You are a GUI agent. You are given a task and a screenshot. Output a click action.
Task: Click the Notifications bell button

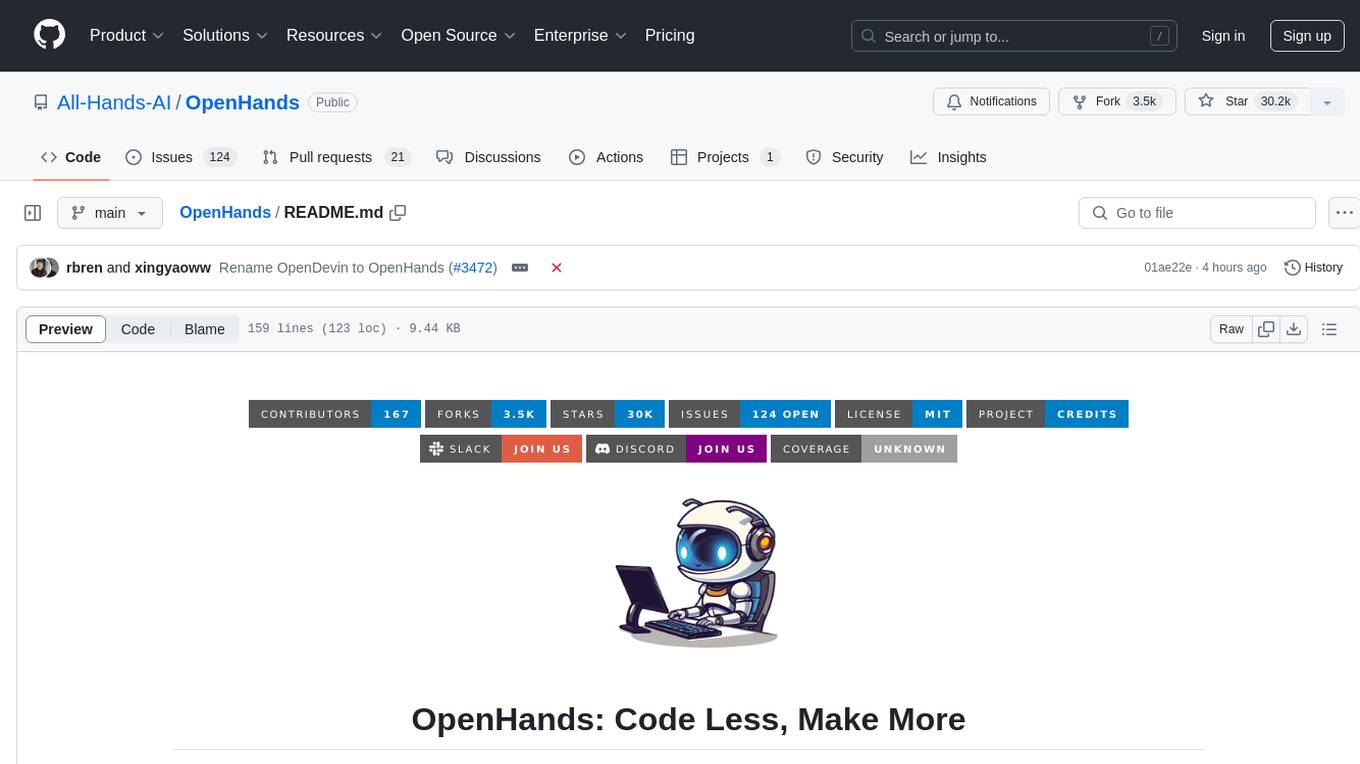pos(992,101)
